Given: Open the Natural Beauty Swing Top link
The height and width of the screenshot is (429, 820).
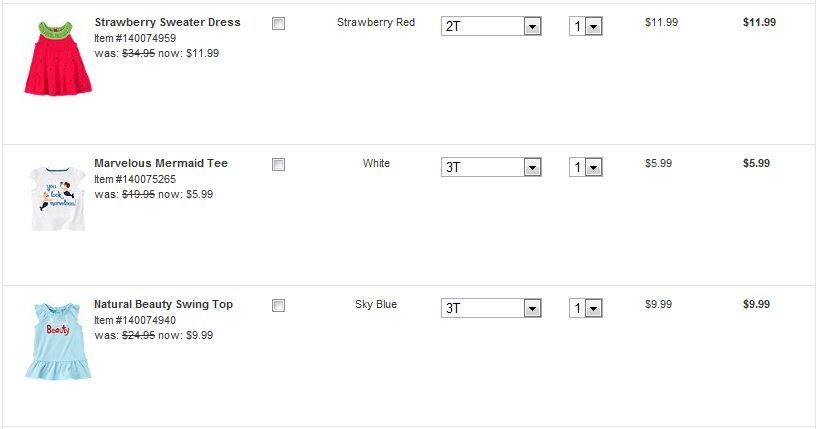Looking at the screenshot, I should point(163,304).
